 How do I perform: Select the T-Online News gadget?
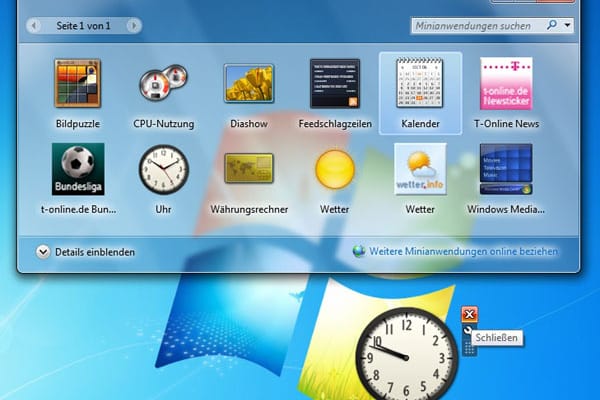coord(506,83)
